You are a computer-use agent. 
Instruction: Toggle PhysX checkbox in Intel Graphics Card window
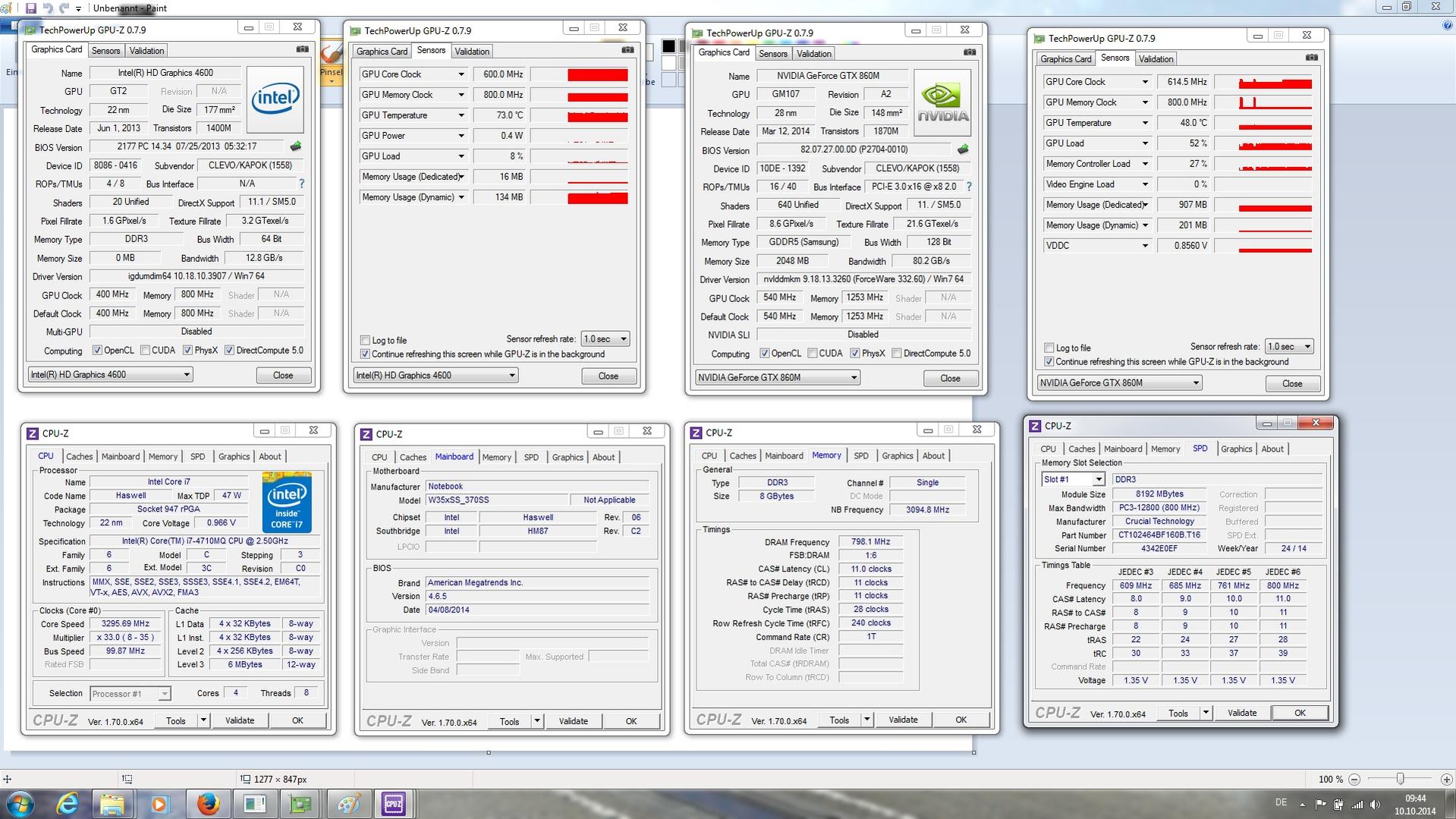point(187,351)
